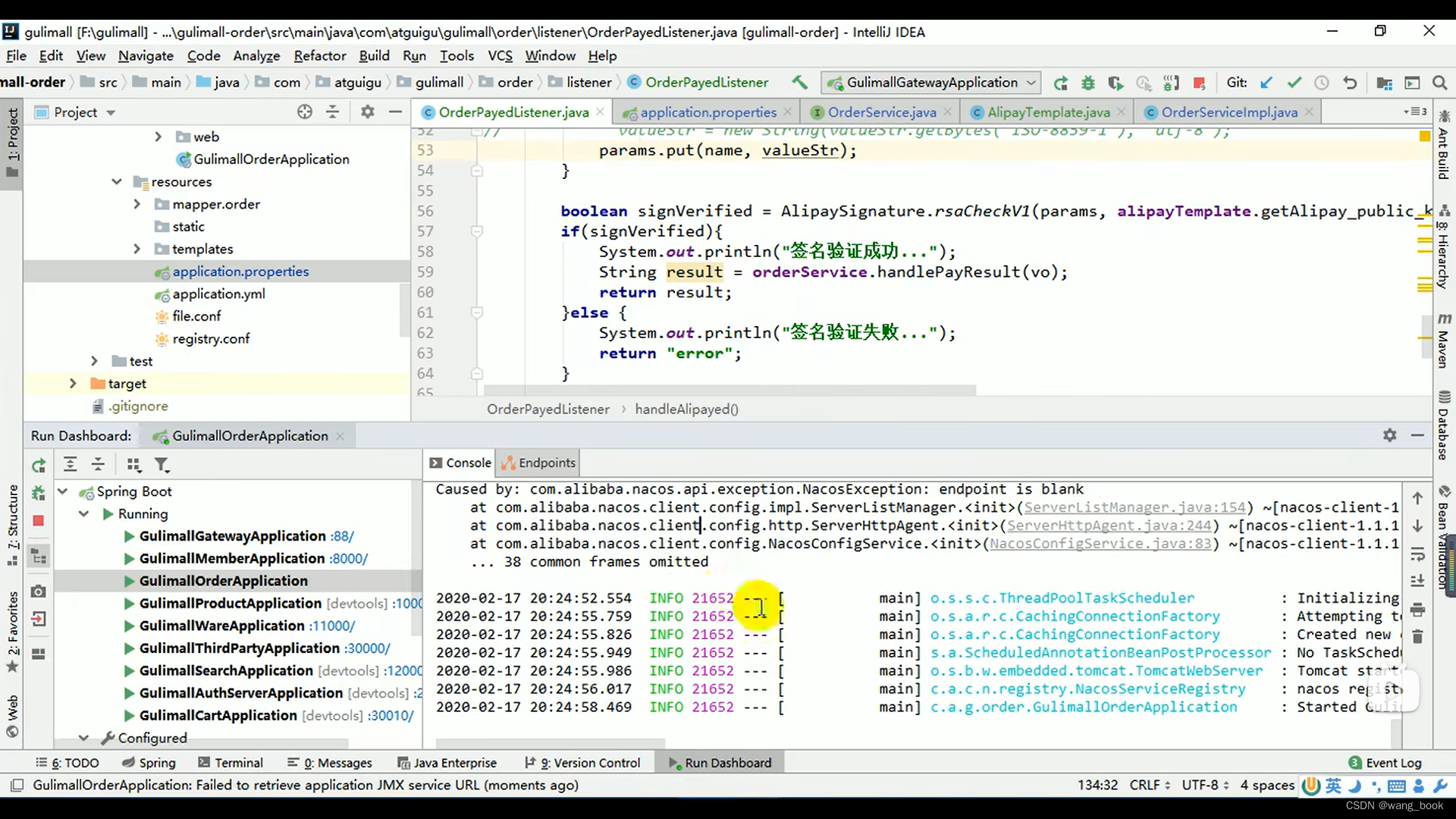Stop GulimallOrderApplication in dashboard sidebar

pos(39,521)
